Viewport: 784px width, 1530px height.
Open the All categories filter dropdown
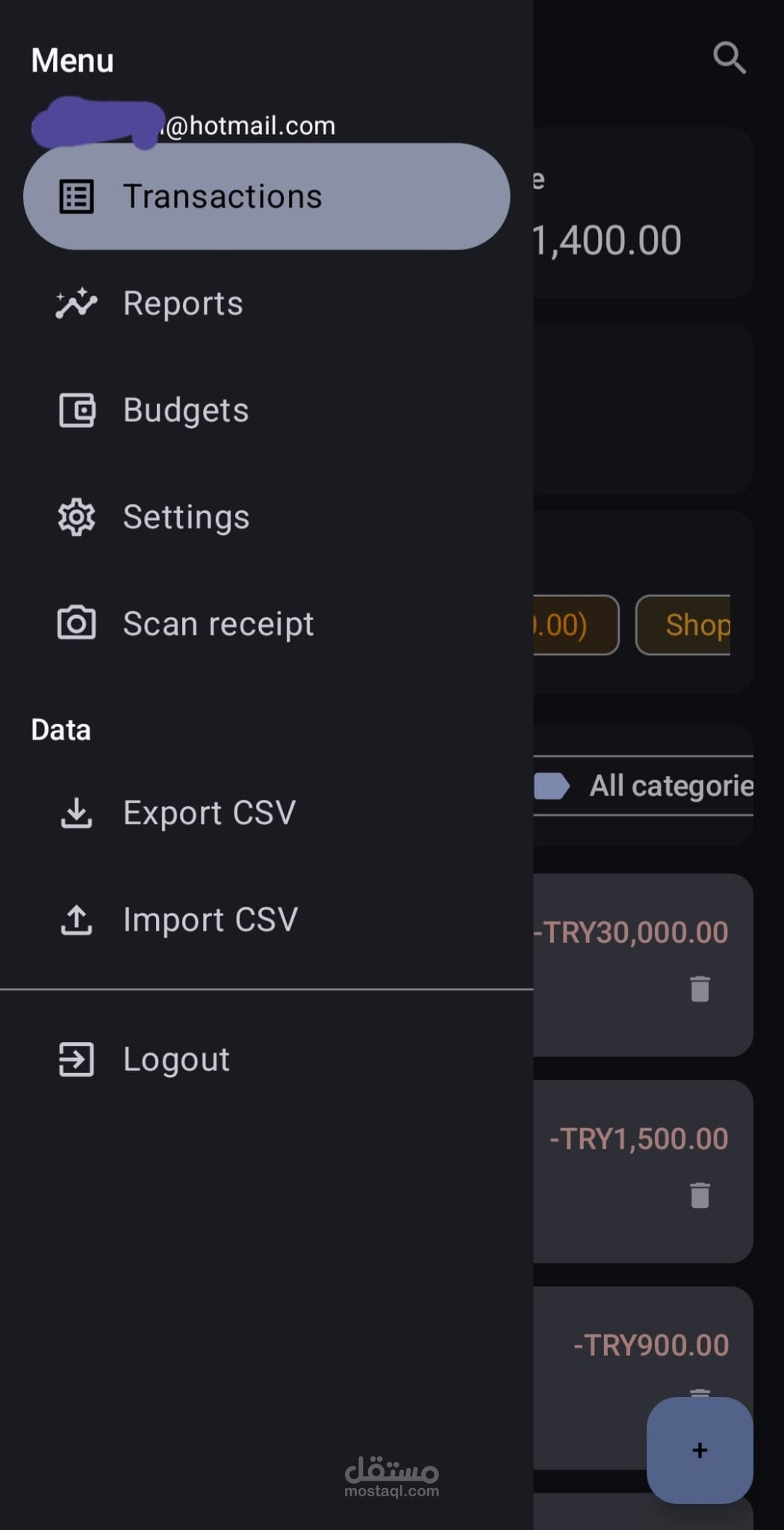(x=657, y=786)
